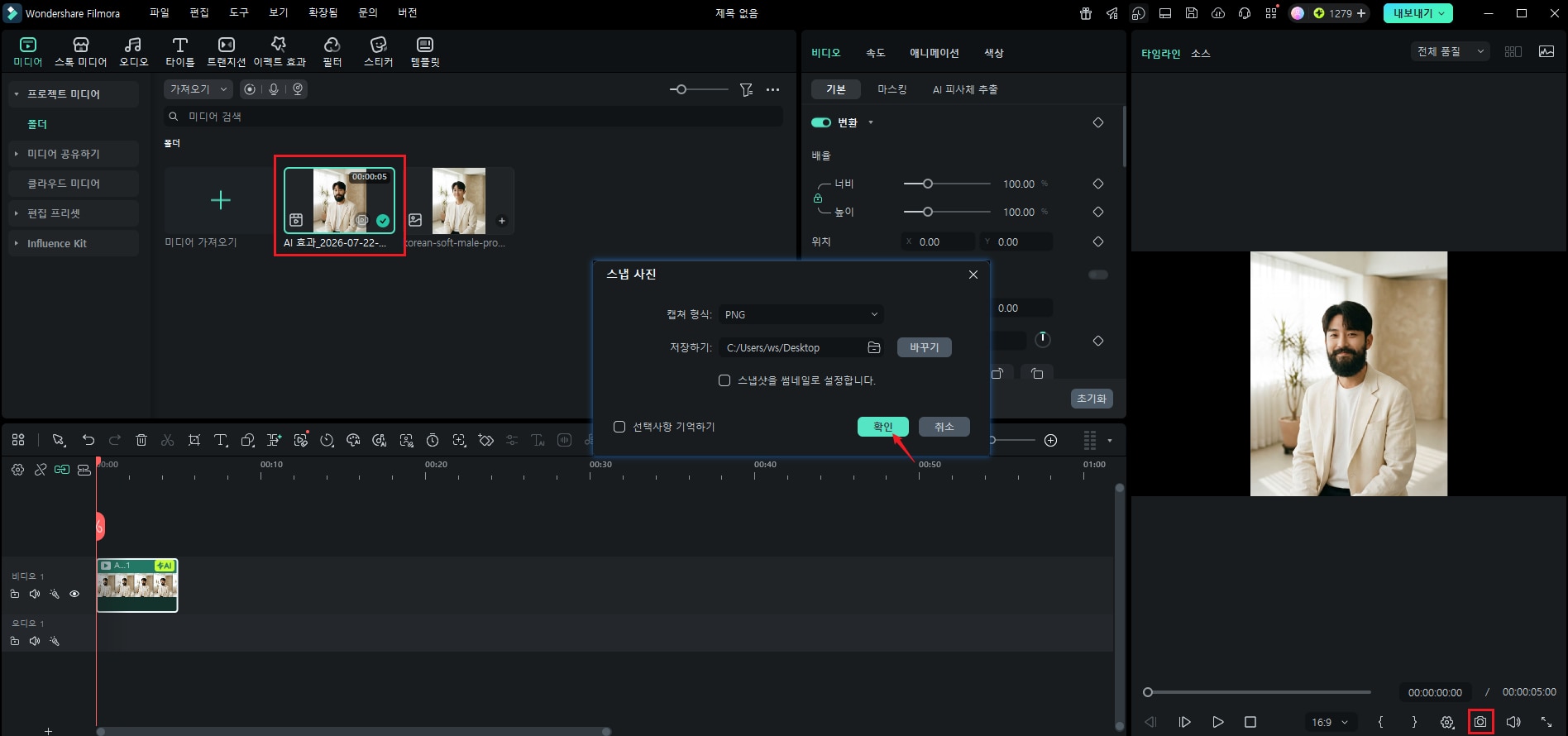Click the snapshot camera icon in preview
Screen dimensions: 1568x736
[x=1480, y=722]
